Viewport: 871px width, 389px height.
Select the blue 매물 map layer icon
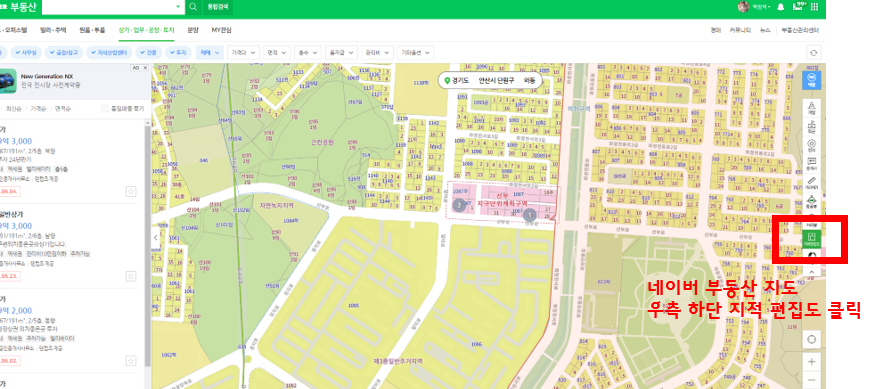tap(812, 80)
